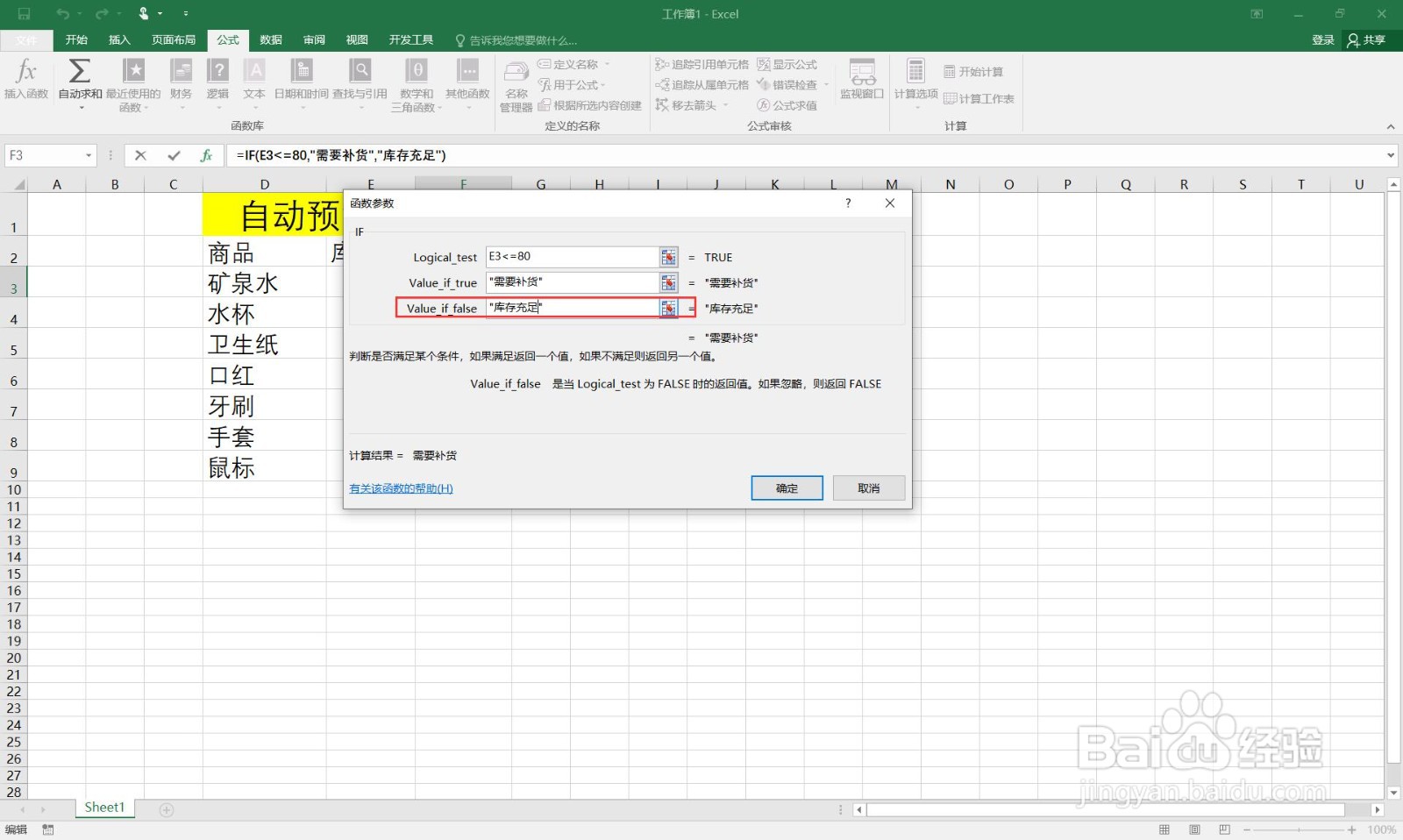The image size is (1403, 840).
Task: Click the 确定 (OK) button in the dialog
Action: pyautogui.click(x=787, y=488)
